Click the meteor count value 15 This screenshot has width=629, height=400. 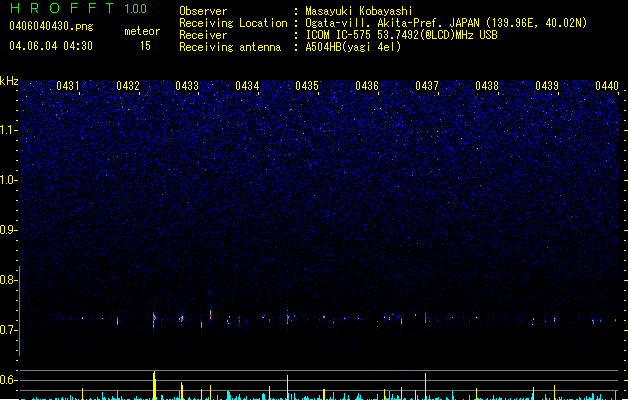tap(145, 46)
